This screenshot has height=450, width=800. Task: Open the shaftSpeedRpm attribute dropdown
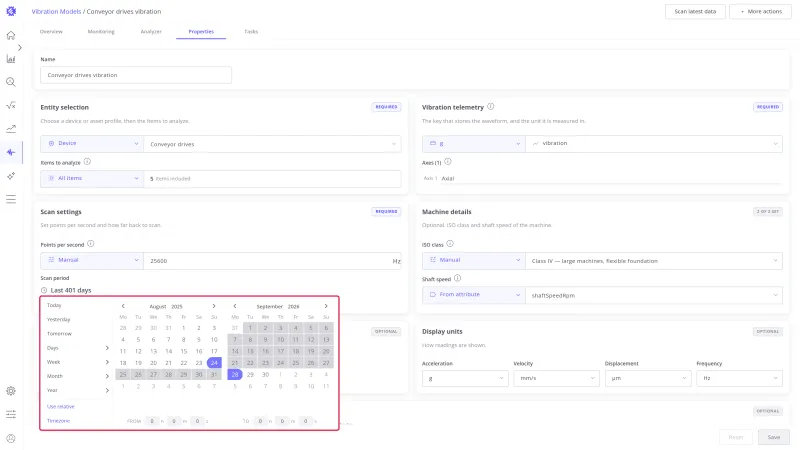coord(654,295)
